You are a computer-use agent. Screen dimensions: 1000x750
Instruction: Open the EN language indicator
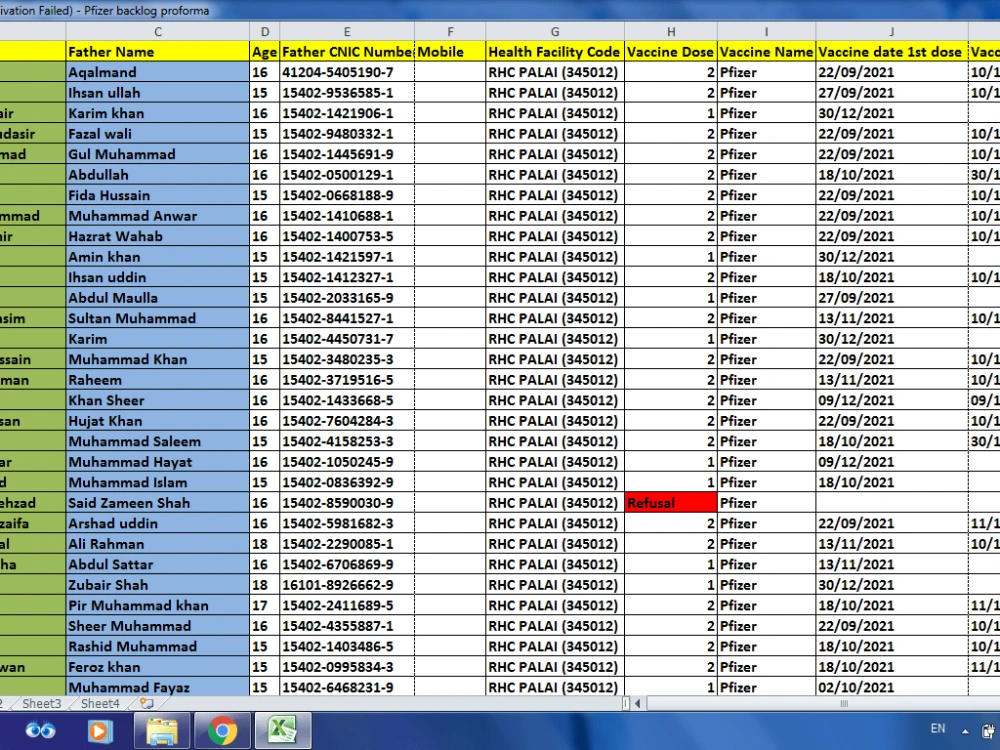tap(938, 728)
